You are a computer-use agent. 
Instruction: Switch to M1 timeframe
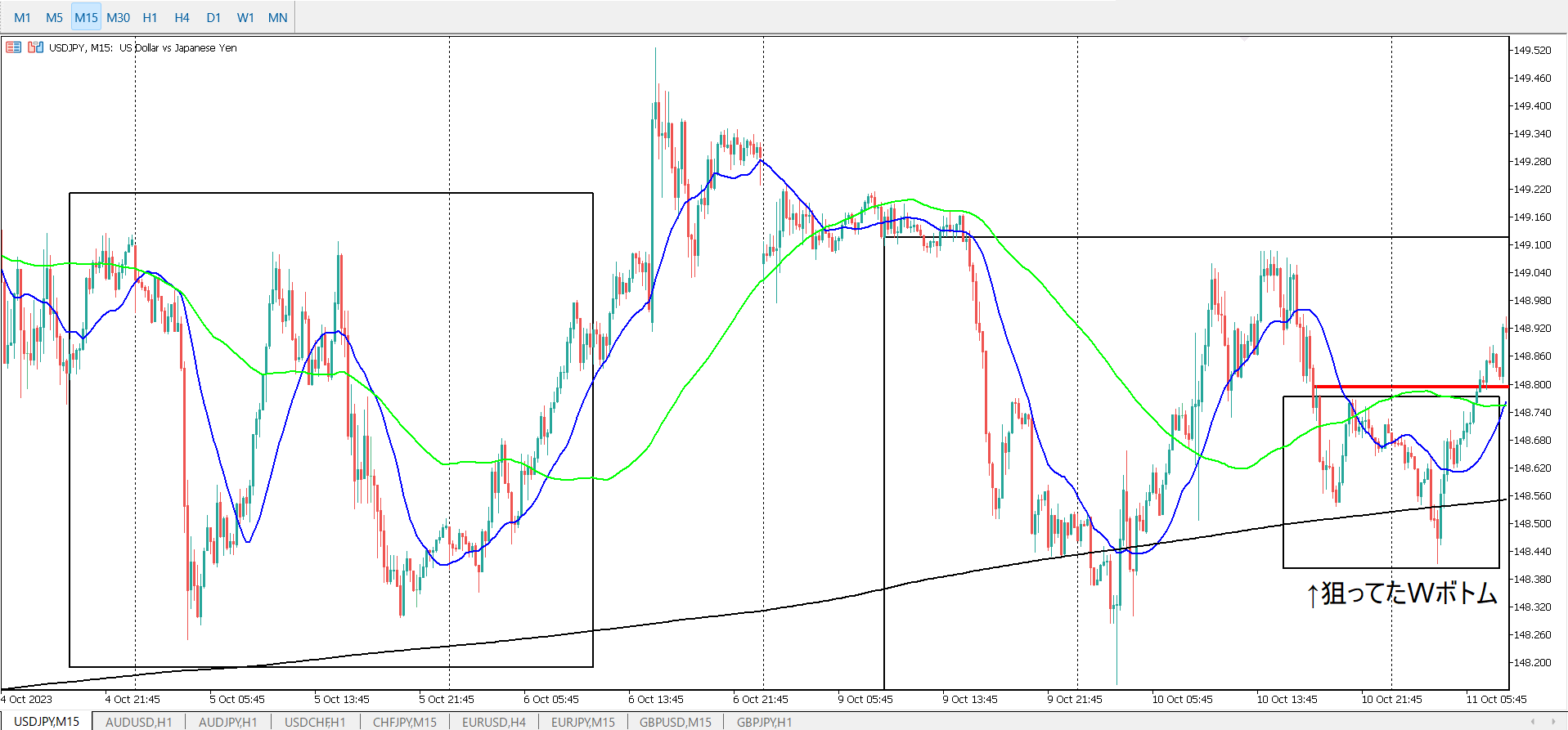(x=22, y=17)
